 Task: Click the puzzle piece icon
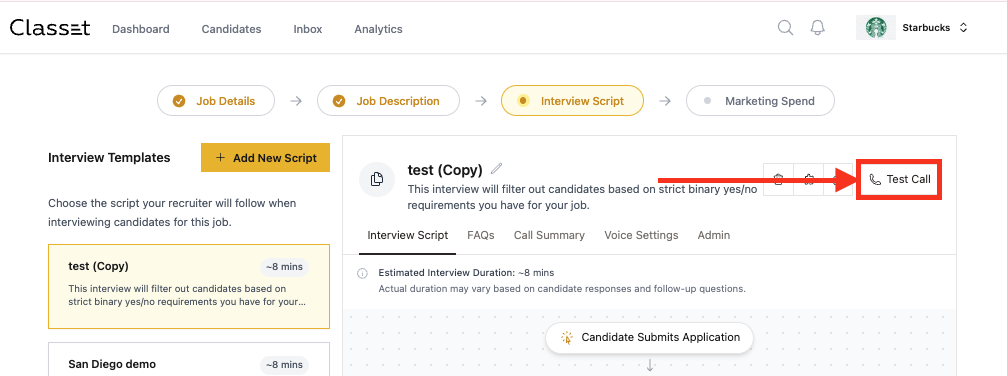tap(809, 179)
